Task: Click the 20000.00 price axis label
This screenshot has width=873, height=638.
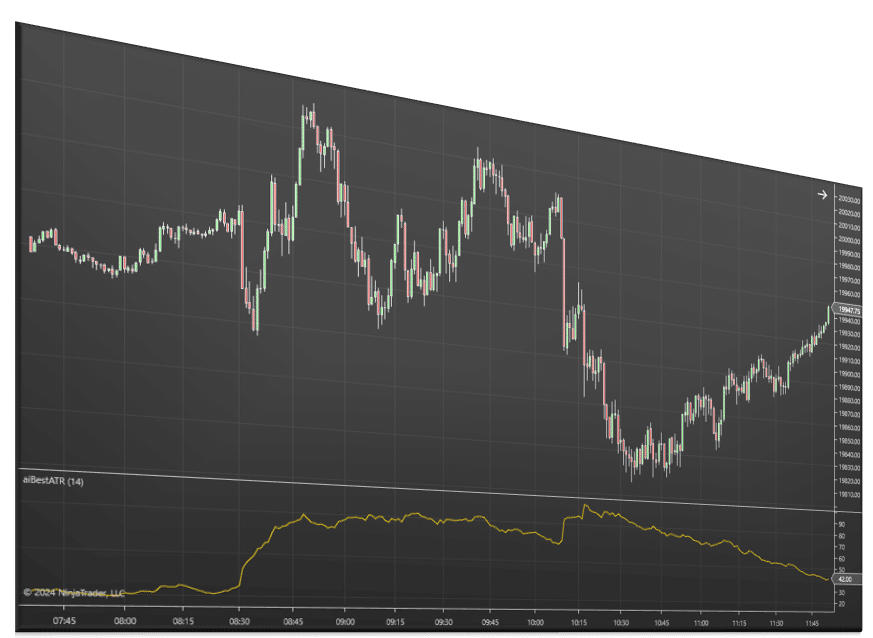Action: pyautogui.click(x=849, y=240)
